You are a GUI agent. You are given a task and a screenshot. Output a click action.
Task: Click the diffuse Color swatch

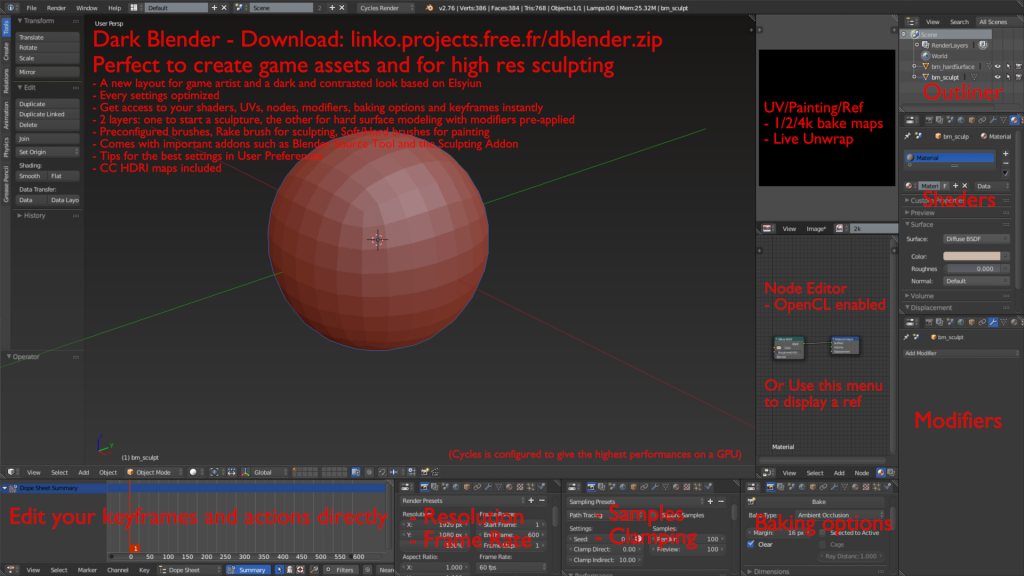click(x=972, y=256)
